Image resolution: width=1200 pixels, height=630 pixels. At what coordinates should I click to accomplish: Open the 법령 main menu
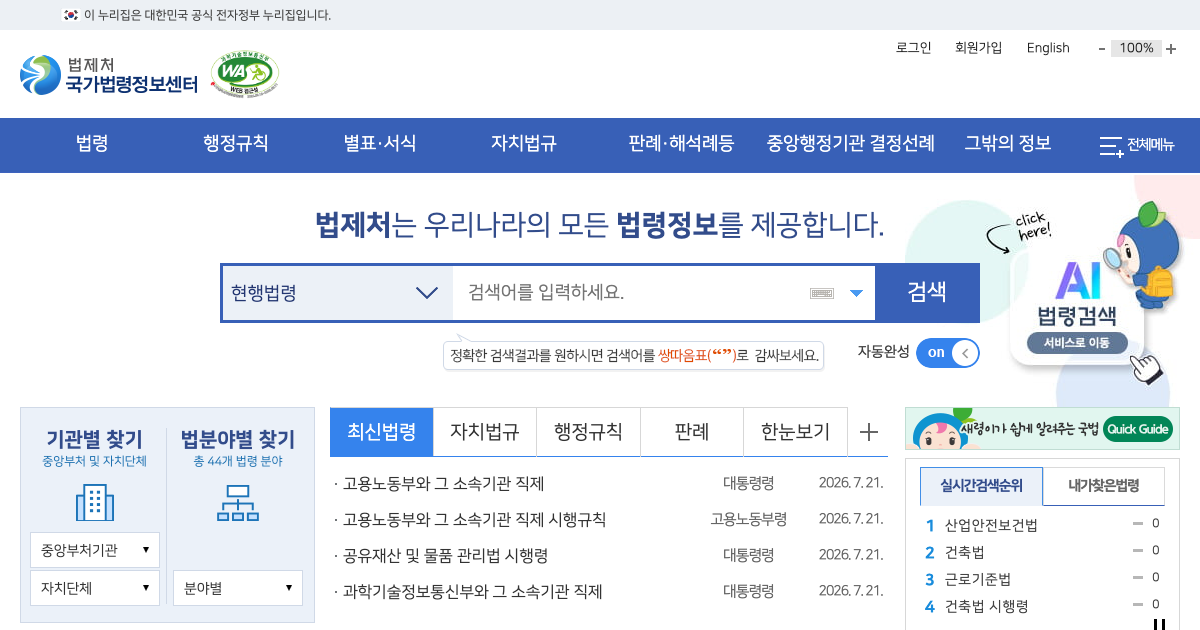92,144
